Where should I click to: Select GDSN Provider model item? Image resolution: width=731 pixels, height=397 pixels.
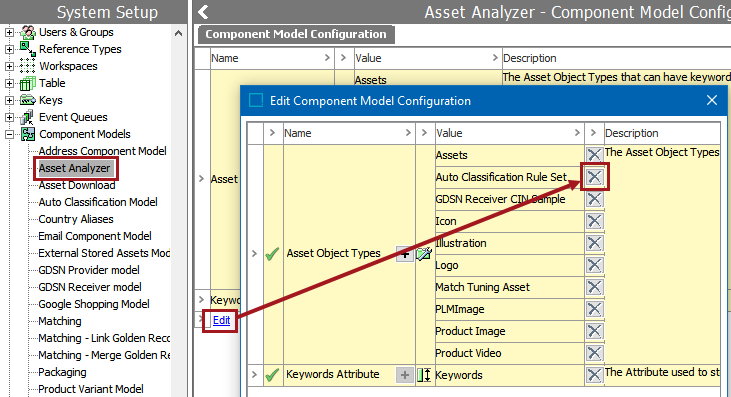pyautogui.click(x=89, y=270)
